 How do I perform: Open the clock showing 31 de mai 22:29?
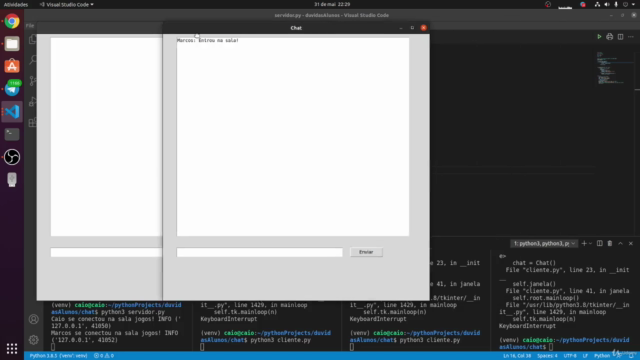(x=332, y=4)
